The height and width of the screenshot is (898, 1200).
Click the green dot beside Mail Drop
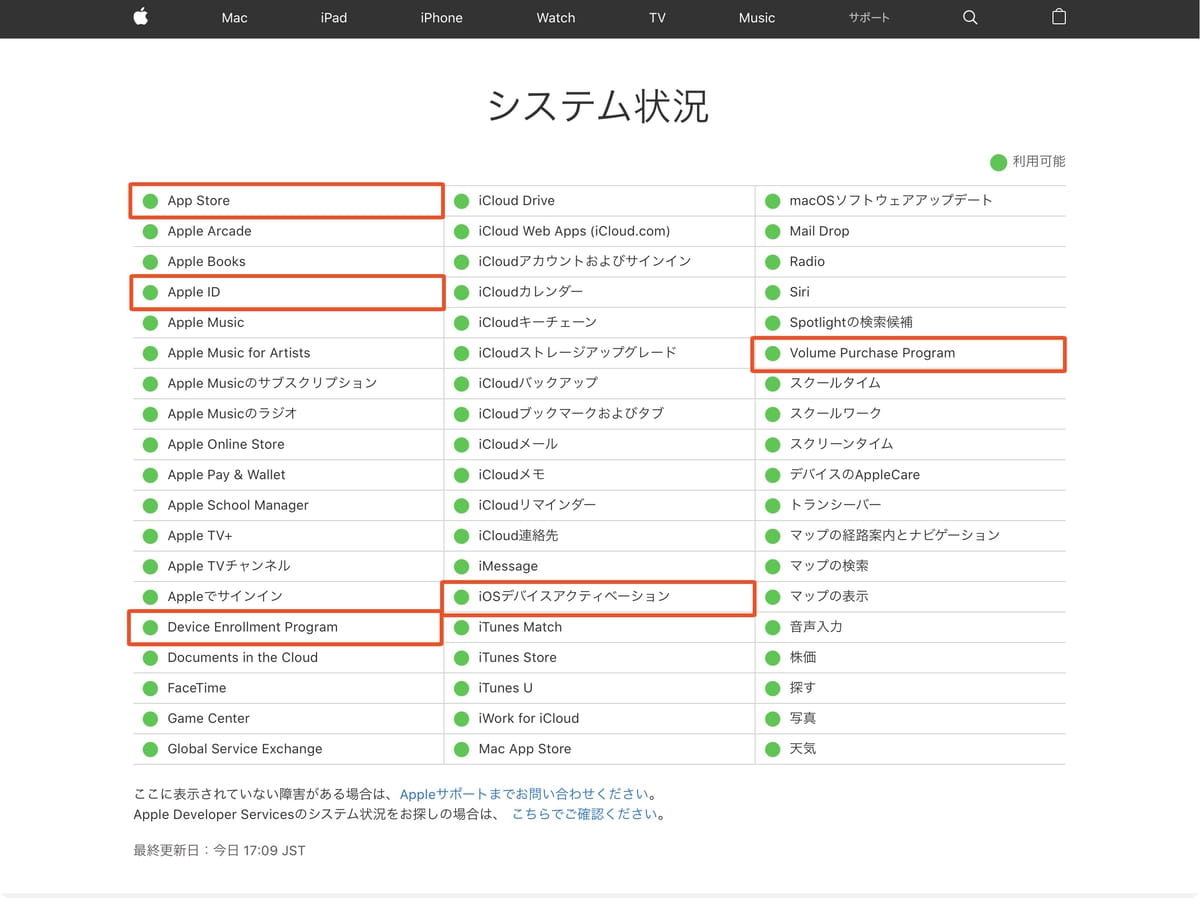[772, 231]
